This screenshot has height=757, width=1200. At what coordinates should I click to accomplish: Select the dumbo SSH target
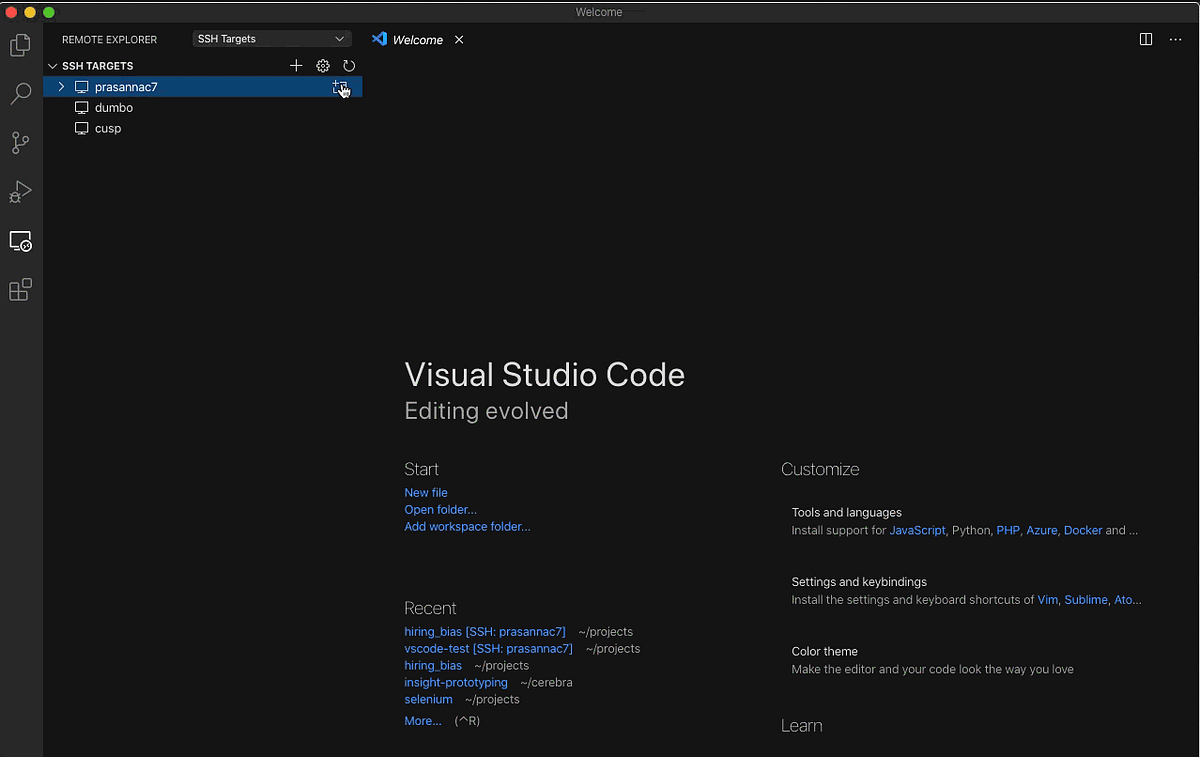click(114, 107)
